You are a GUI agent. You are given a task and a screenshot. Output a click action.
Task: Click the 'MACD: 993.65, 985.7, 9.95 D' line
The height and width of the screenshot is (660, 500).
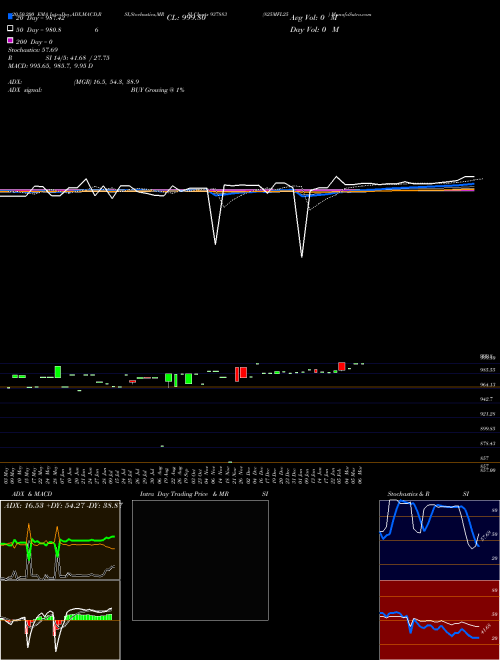[51, 66]
